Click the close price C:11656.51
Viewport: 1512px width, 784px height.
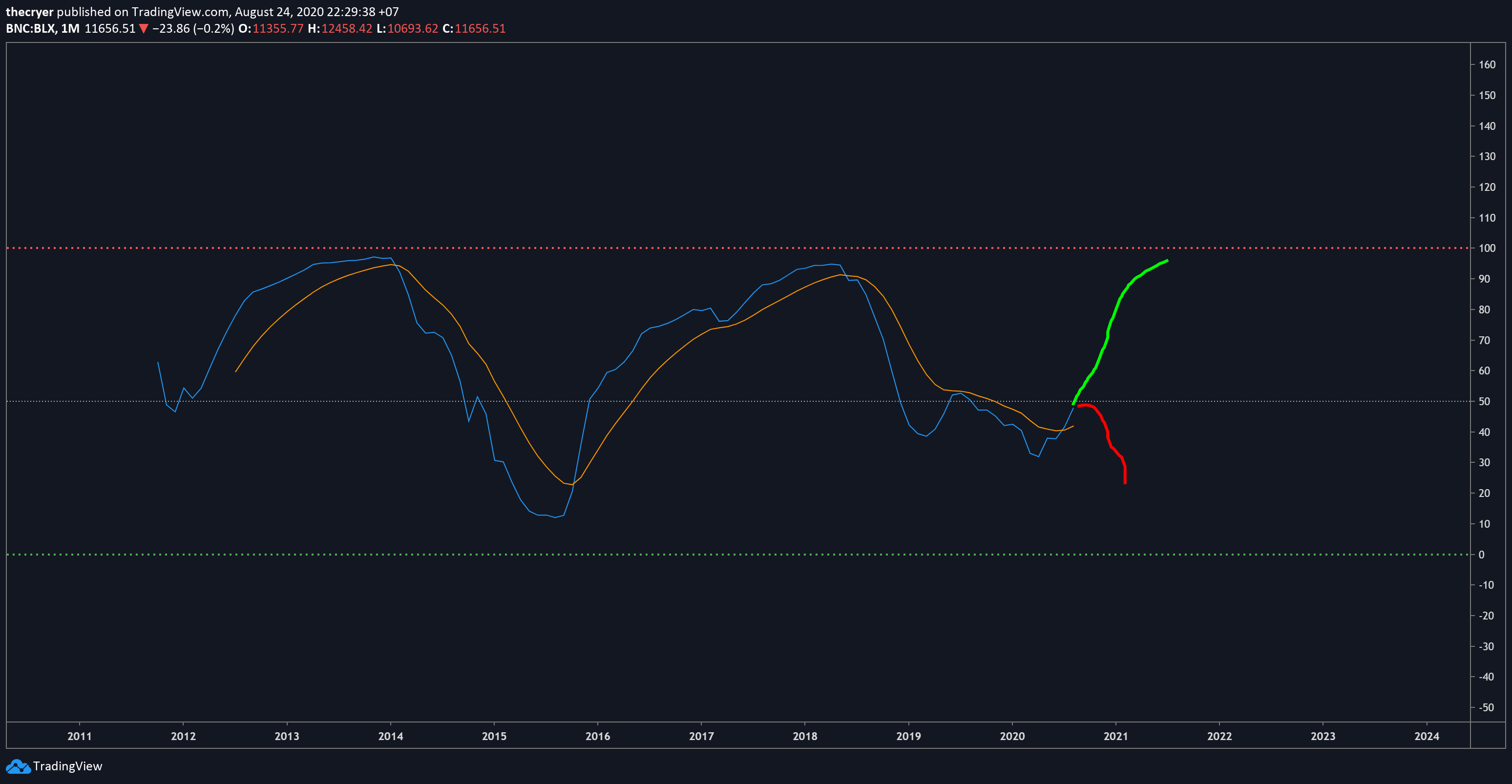474,29
